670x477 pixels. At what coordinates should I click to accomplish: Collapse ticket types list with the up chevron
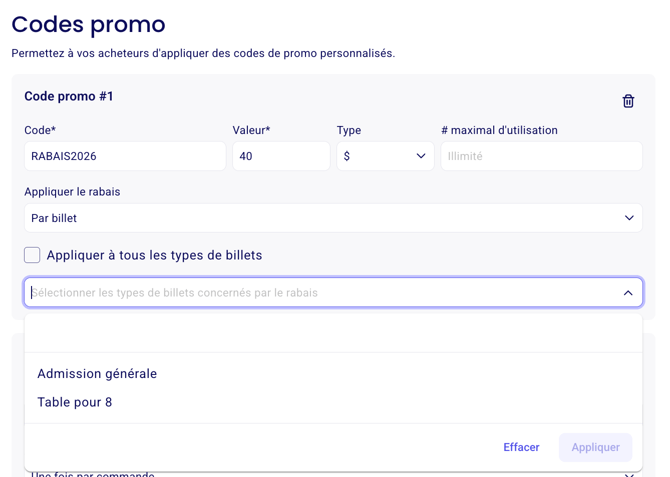tap(628, 293)
